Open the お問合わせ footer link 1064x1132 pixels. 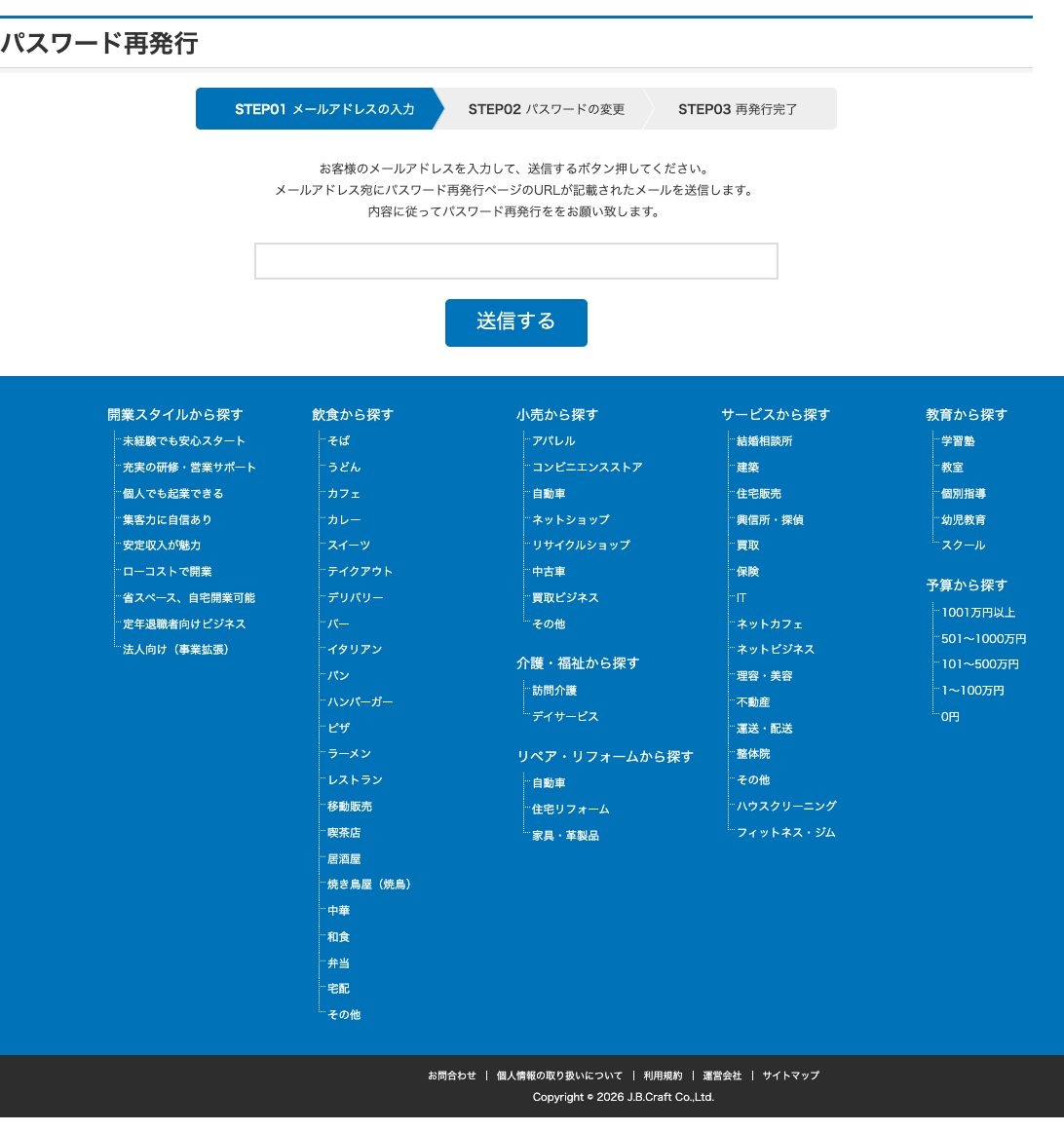point(452,1075)
